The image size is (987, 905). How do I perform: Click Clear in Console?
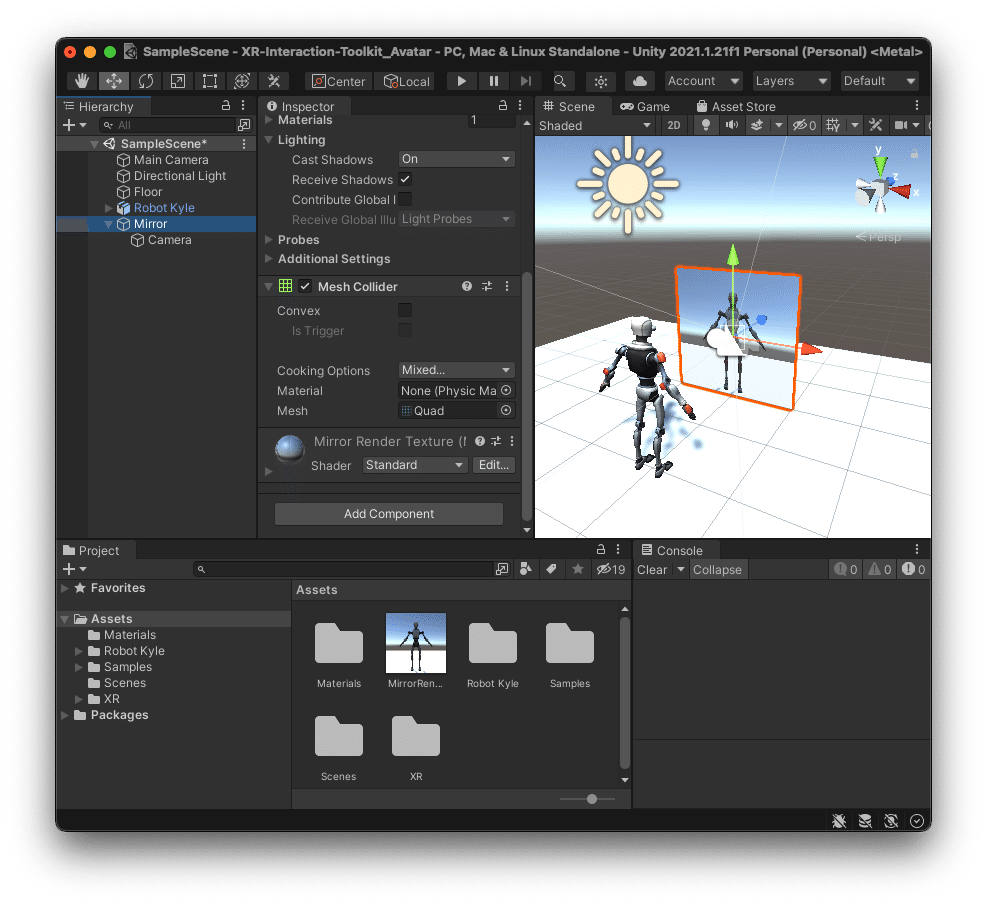pos(651,570)
